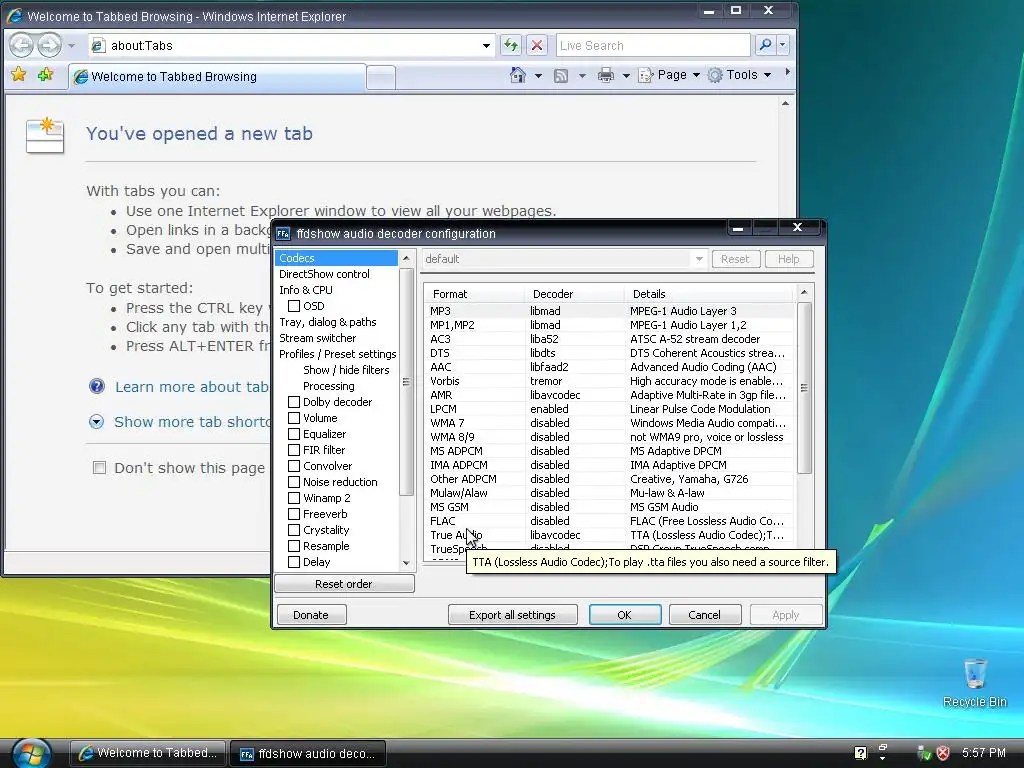Toggle the Volume filter checkbox
The width and height of the screenshot is (1024, 768).
click(294, 418)
